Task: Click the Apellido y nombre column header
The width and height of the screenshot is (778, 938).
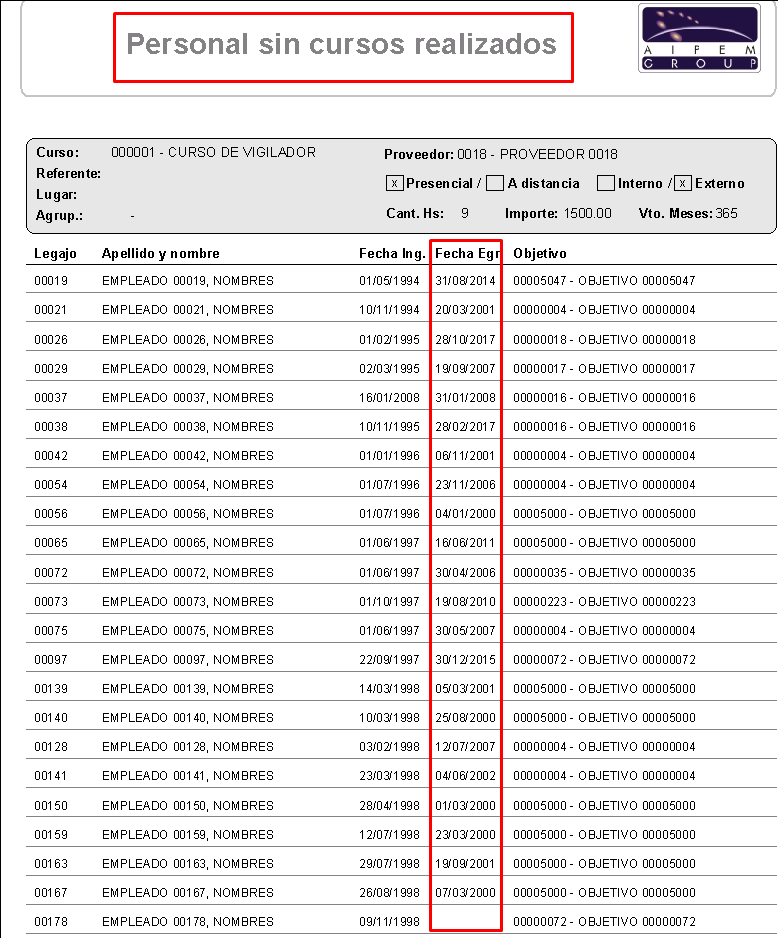Action: pyautogui.click(x=160, y=254)
